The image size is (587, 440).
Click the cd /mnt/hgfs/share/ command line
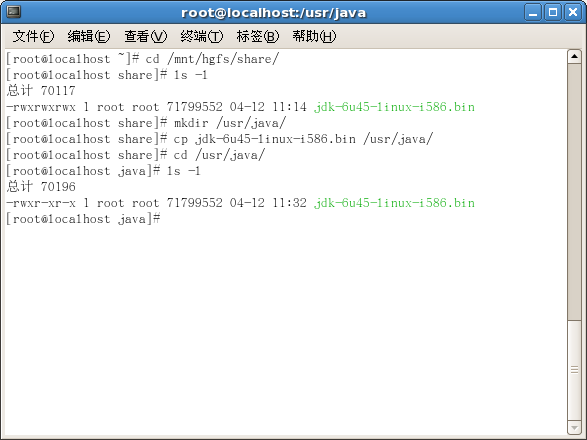tap(143, 59)
